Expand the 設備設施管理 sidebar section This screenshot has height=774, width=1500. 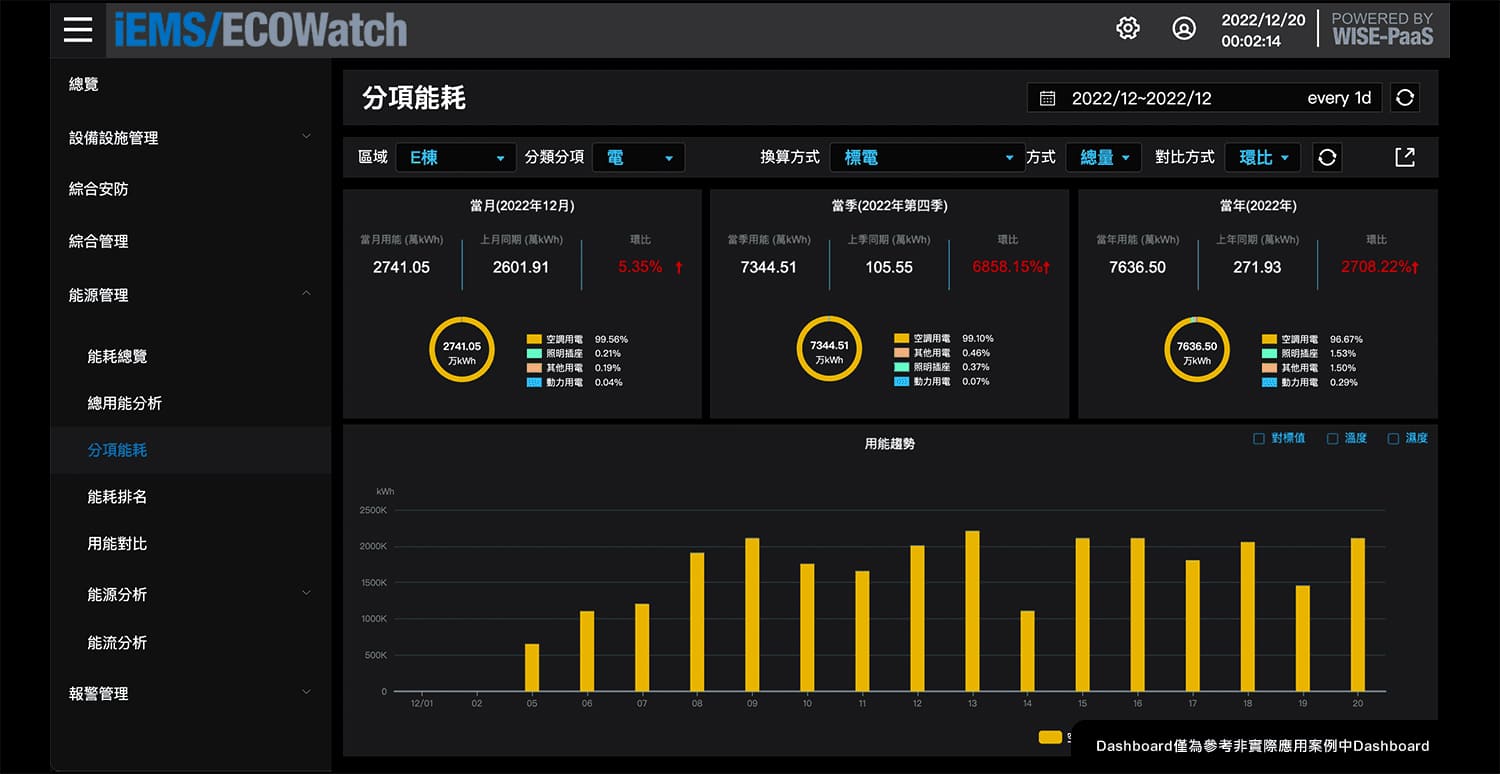[190, 138]
